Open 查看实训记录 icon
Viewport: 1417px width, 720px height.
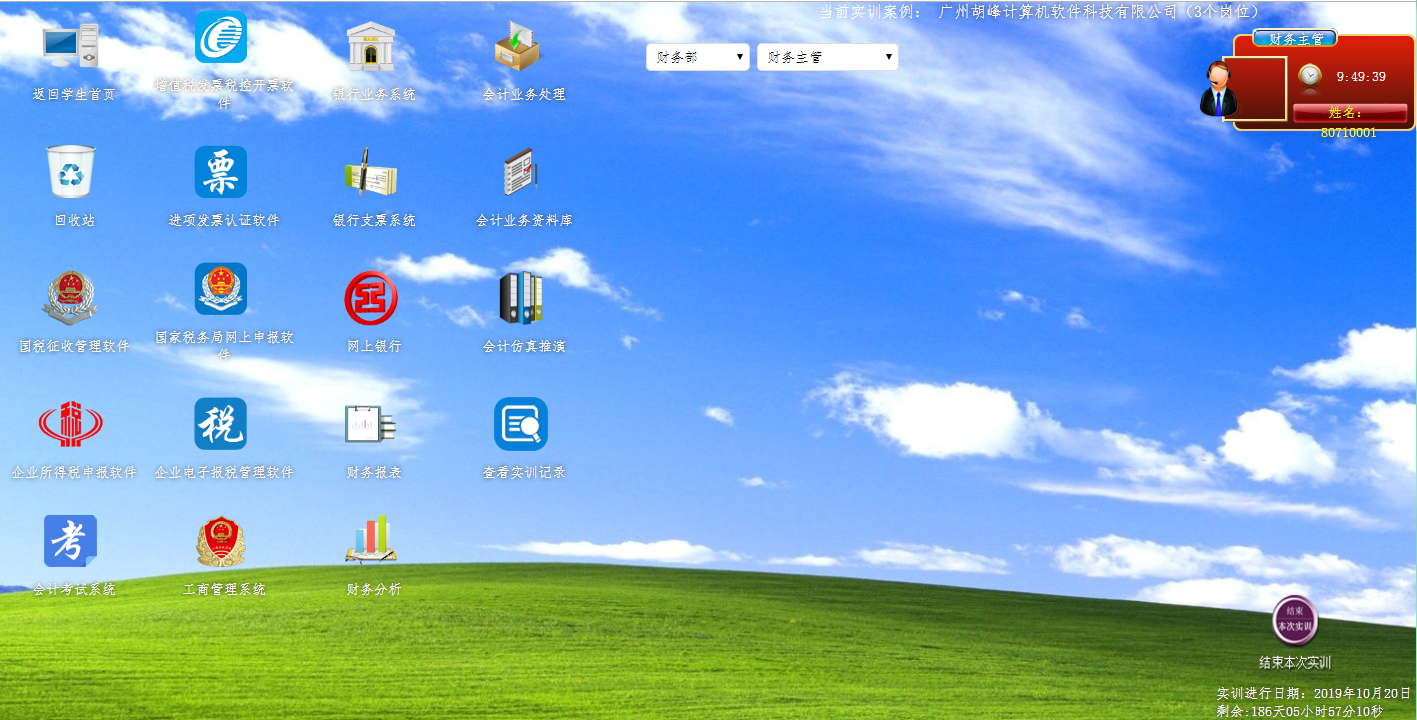point(521,424)
